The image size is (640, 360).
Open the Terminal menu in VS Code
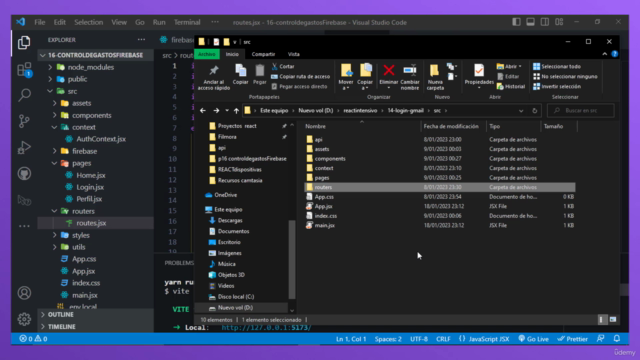[187, 22]
